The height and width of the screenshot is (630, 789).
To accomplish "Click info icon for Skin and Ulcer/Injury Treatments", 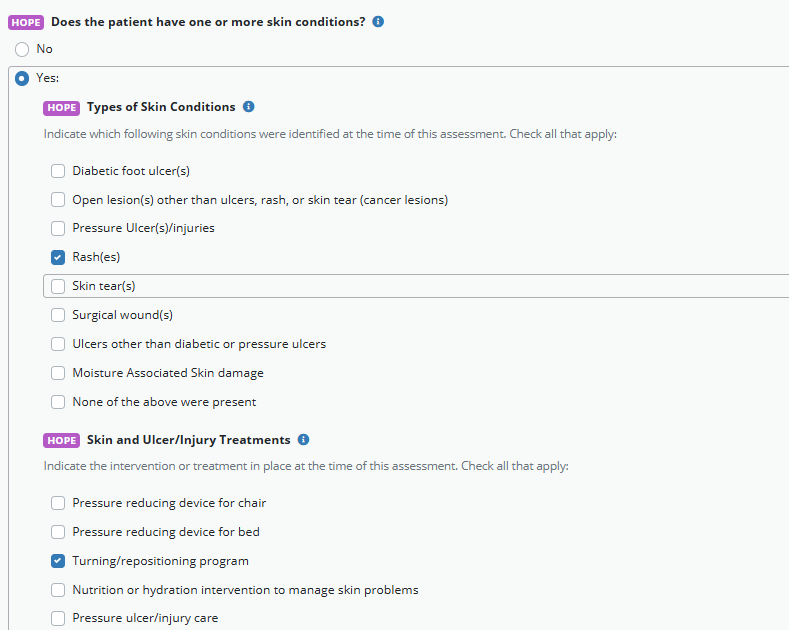I will click(x=304, y=440).
